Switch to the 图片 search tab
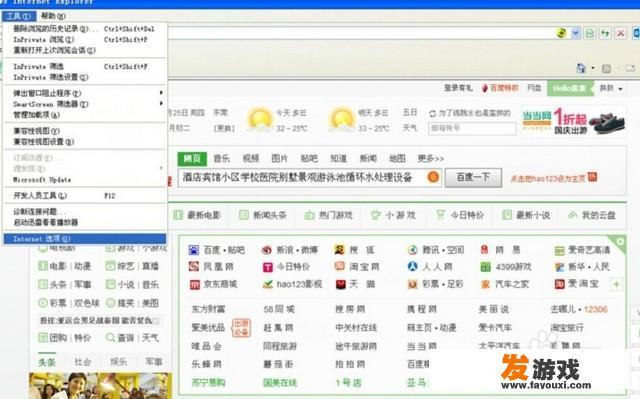Image resolution: width=640 pixels, height=399 pixels. [280, 158]
